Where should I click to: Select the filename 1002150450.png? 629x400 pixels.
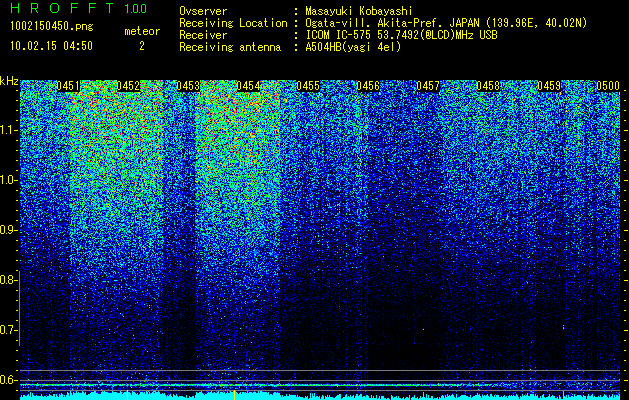click(52, 27)
